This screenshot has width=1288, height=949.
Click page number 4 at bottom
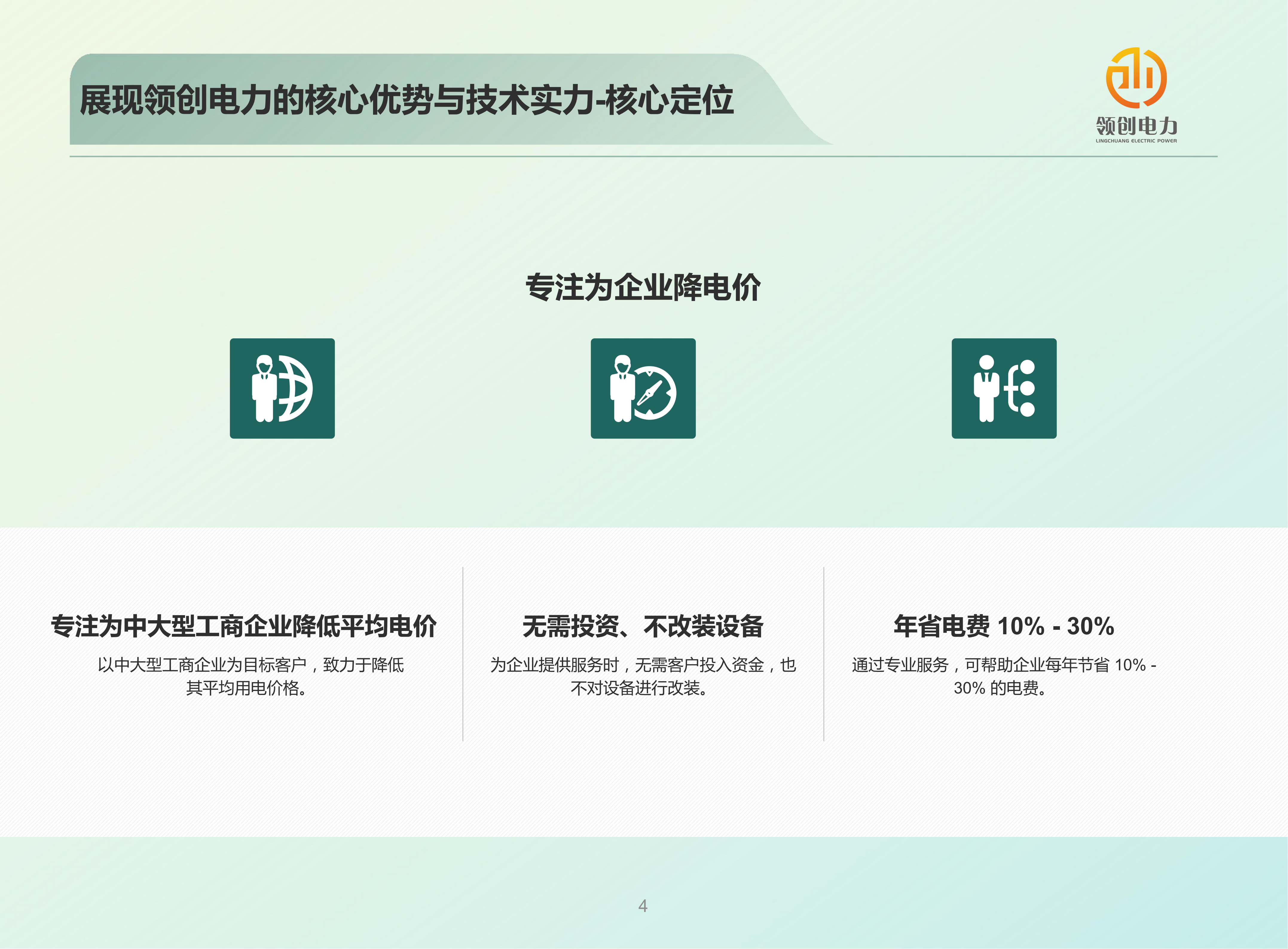pyautogui.click(x=643, y=906)
